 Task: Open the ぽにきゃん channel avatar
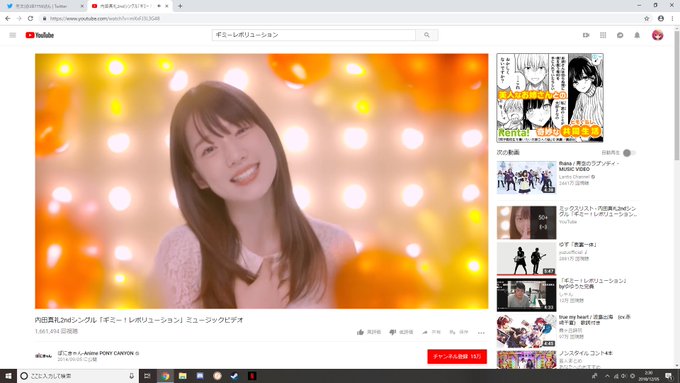tap(43, 356)
